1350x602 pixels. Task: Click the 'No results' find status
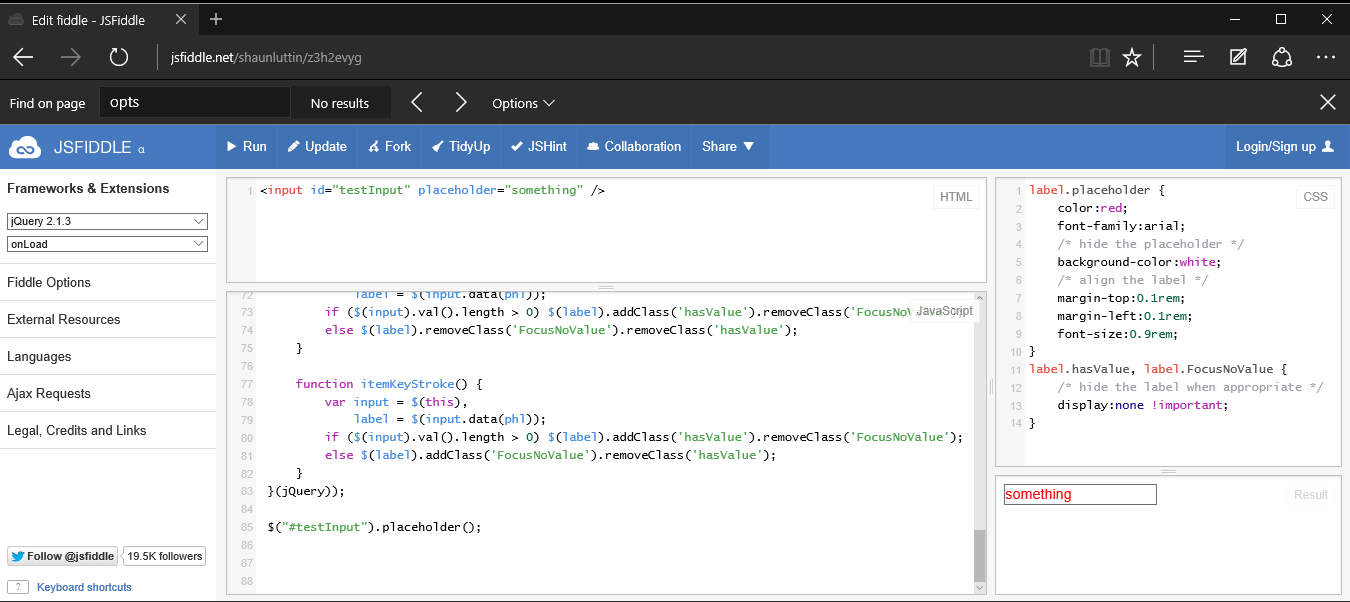[x=340, y=103]
